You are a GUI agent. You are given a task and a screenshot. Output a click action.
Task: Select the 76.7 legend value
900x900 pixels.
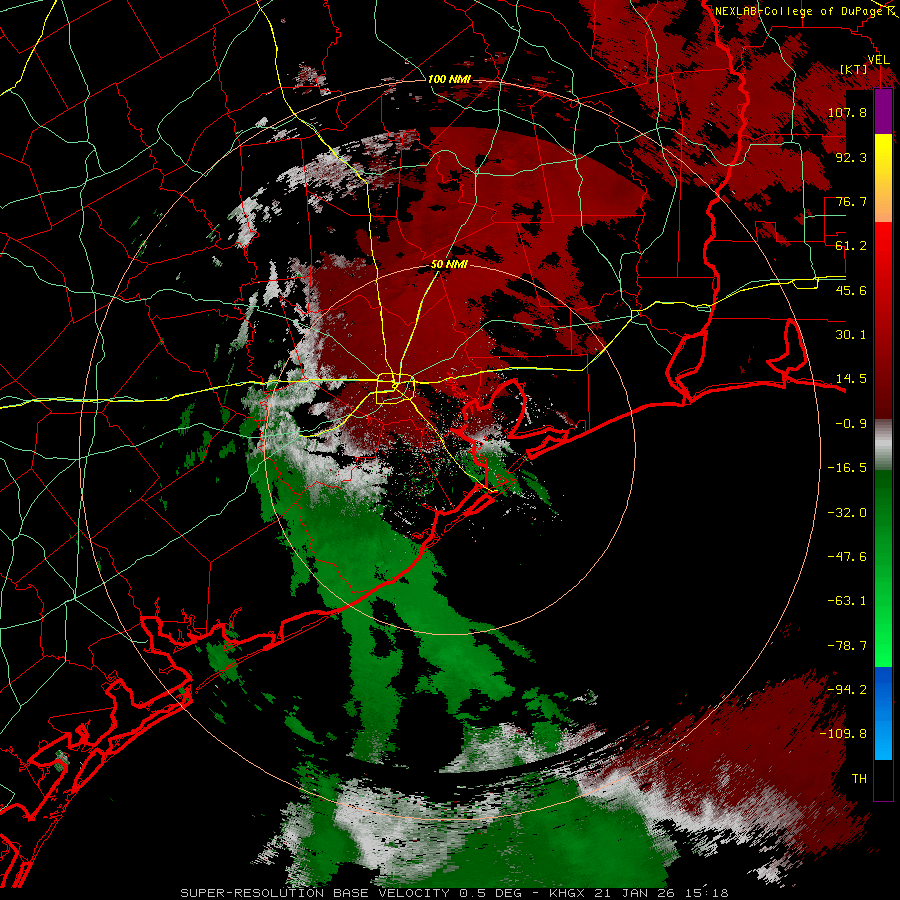pyautogui.click(x=851, y=201)
